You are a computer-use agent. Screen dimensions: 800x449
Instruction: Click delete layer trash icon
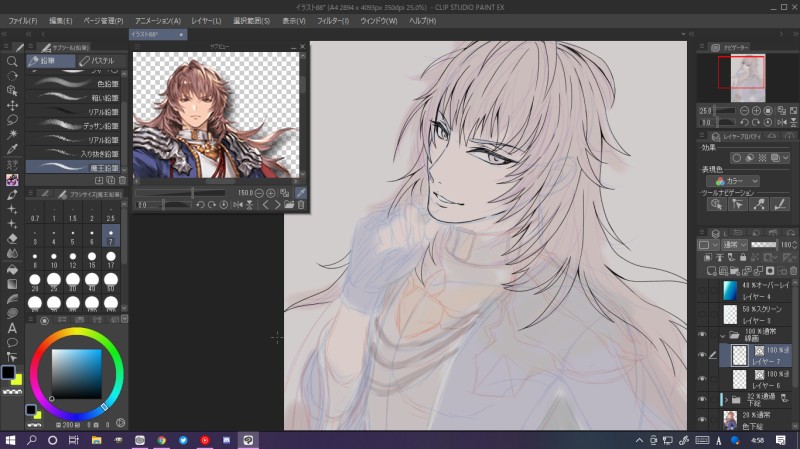[x=793, y=270]
